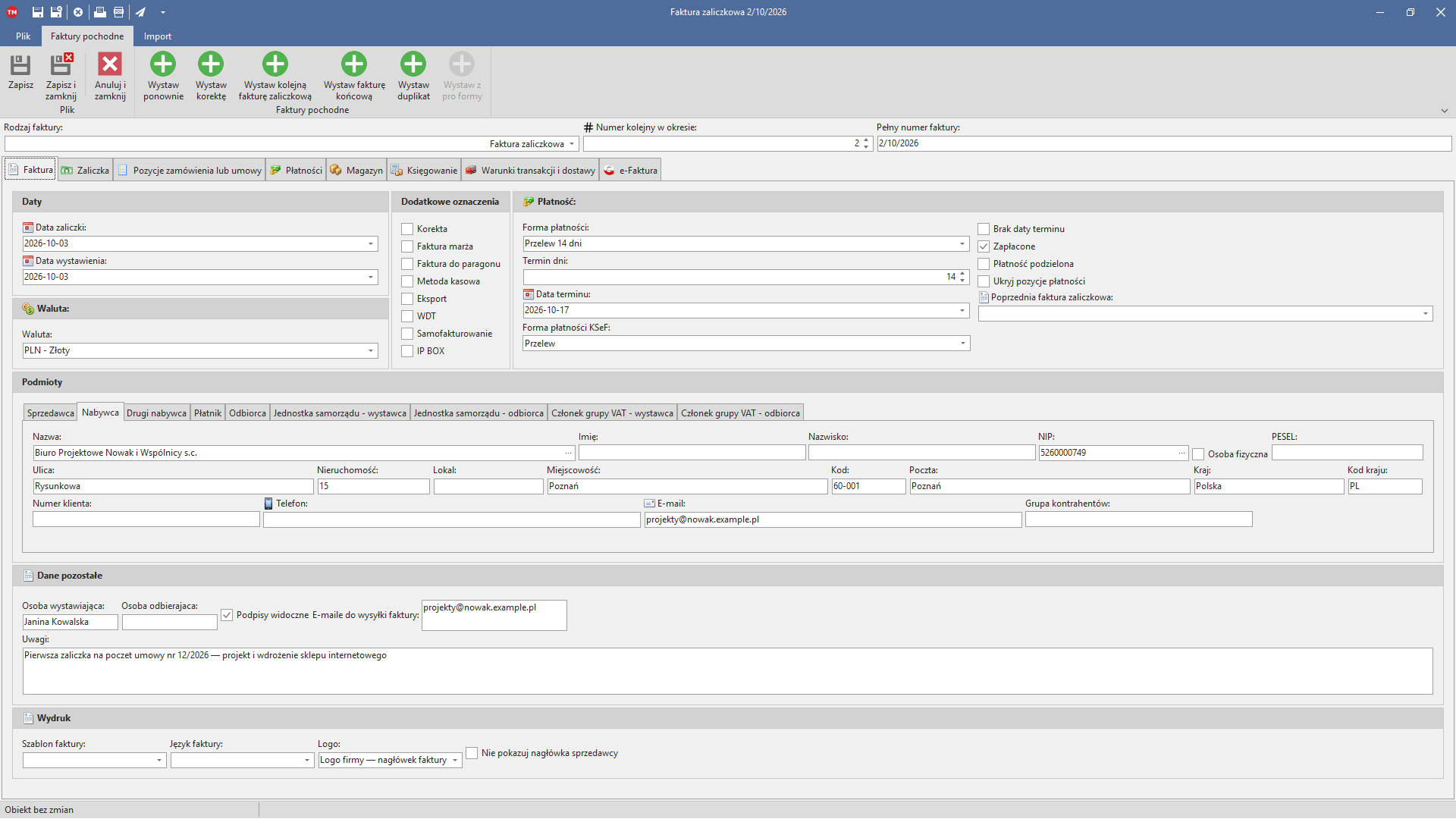Open the TM application logo menu
The height and width of the screenshot is (819, 1456).
(12, 12)
